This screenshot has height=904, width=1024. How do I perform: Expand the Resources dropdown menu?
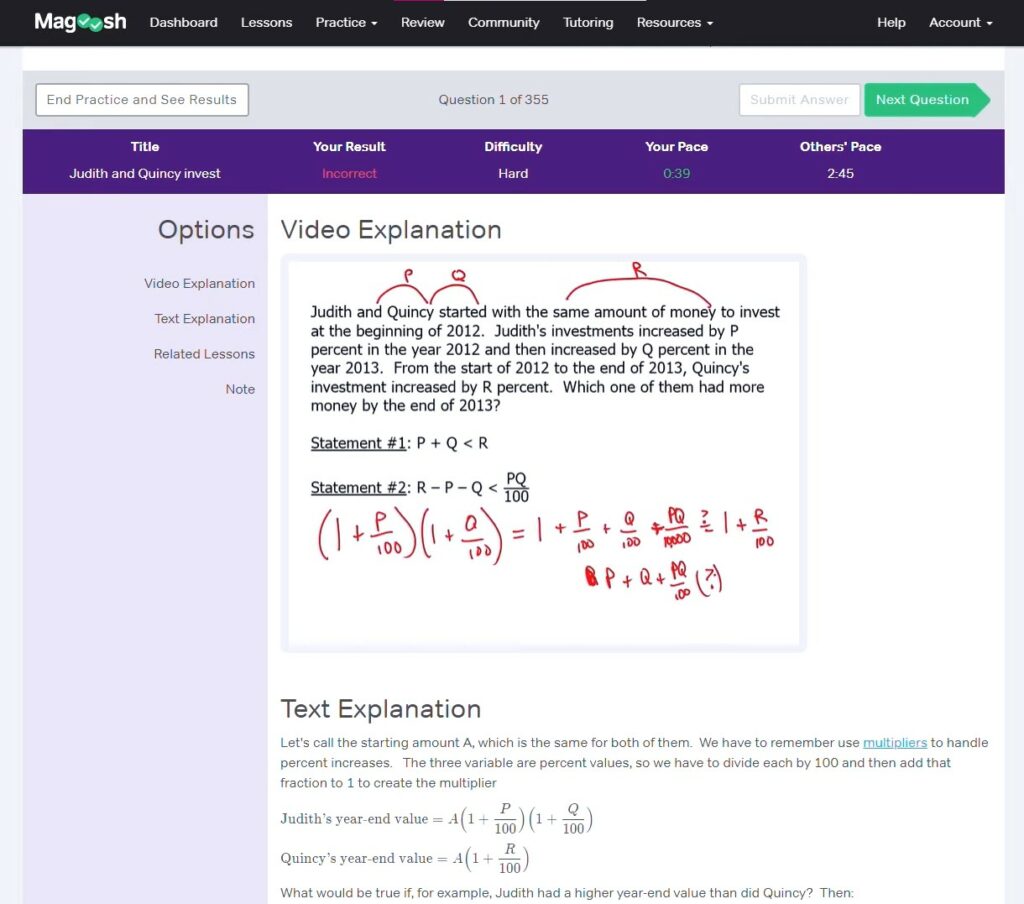point(674,22)
